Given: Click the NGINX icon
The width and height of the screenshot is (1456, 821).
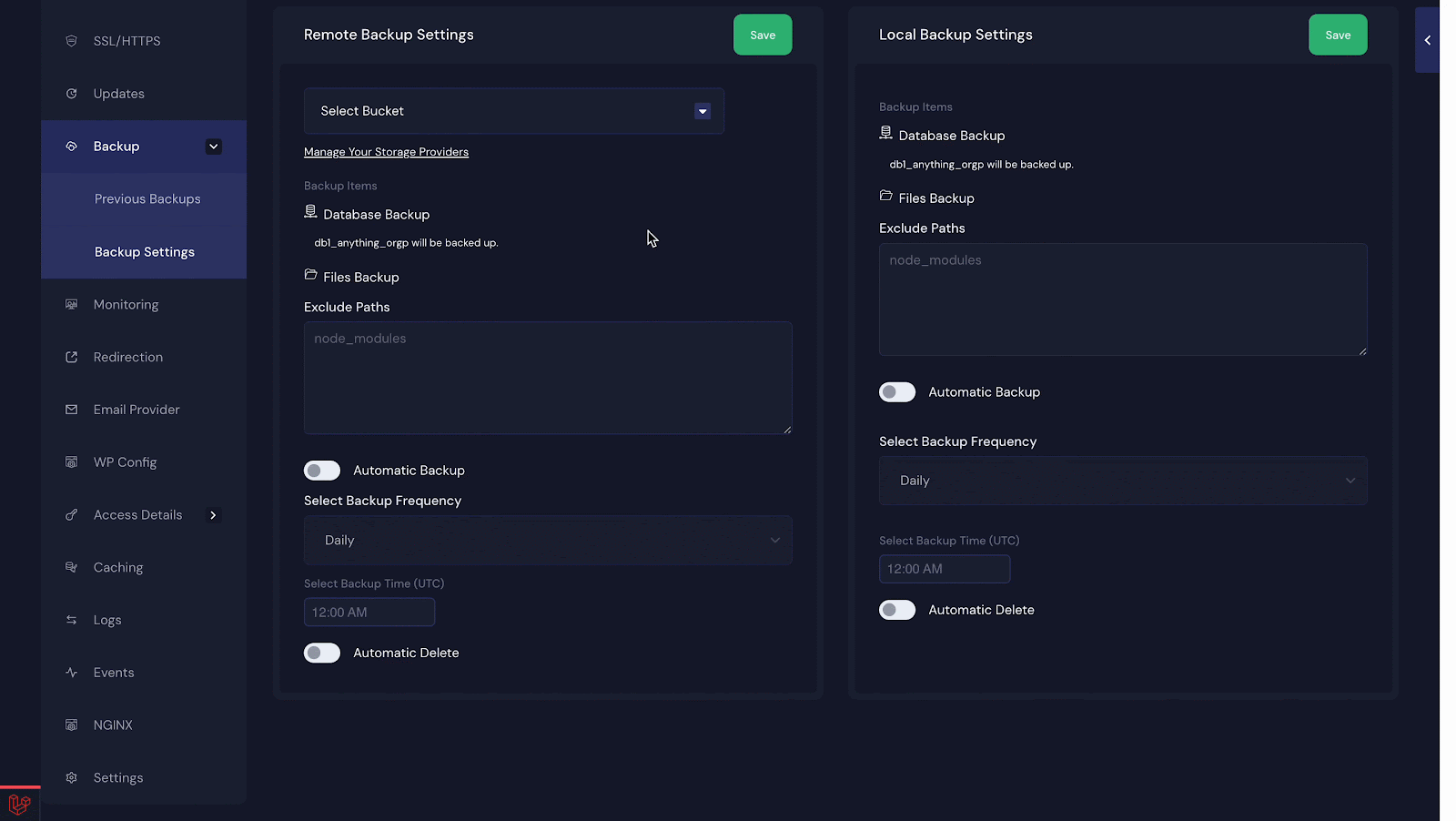Looking at the screenshot, I should [71, 725].
